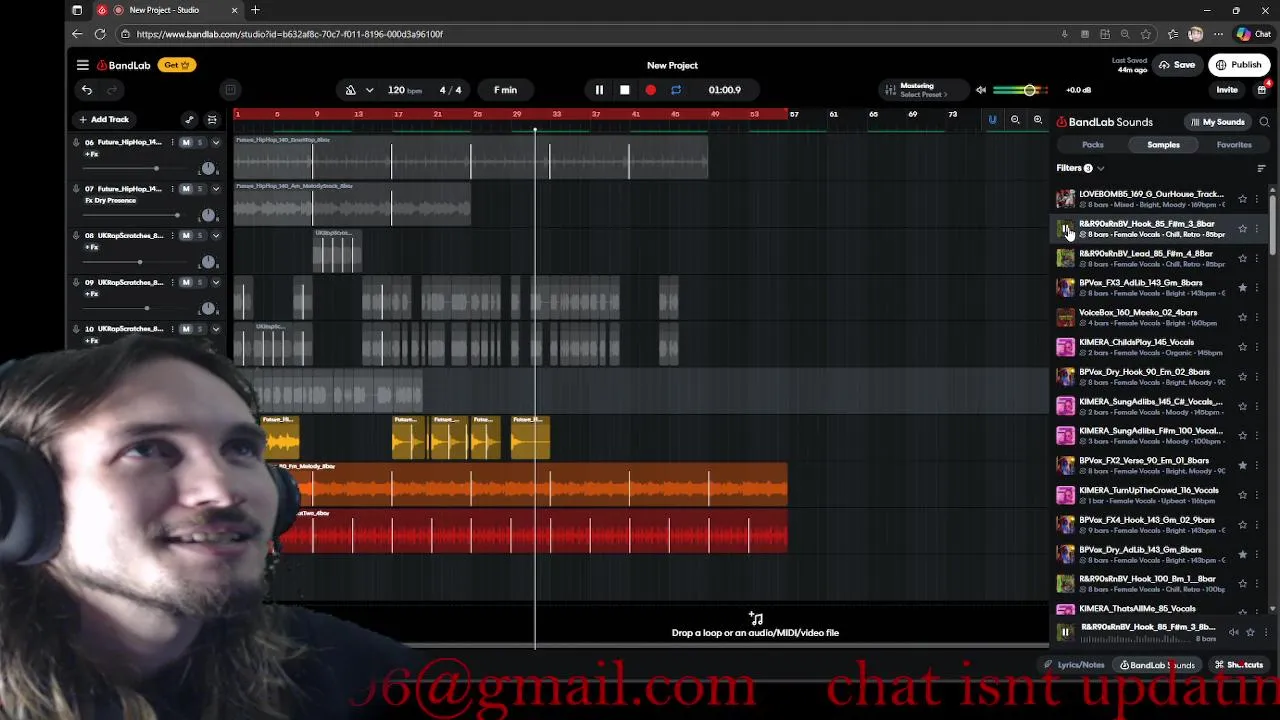Click the 4 / 4 time signature
Screen dimensions: 1280x720
[451, 90]
